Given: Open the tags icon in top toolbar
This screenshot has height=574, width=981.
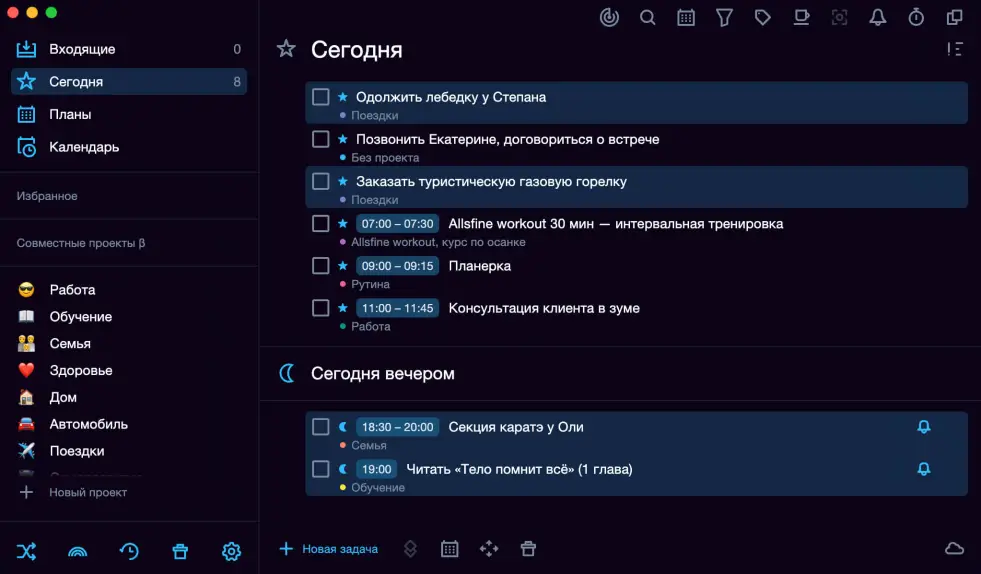Looking at the screenshot, I should click(763, 17).
